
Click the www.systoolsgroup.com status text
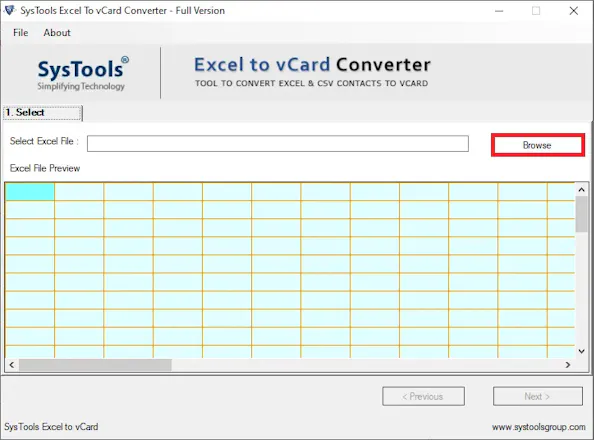pyautogui.click(x=538, y=427)
